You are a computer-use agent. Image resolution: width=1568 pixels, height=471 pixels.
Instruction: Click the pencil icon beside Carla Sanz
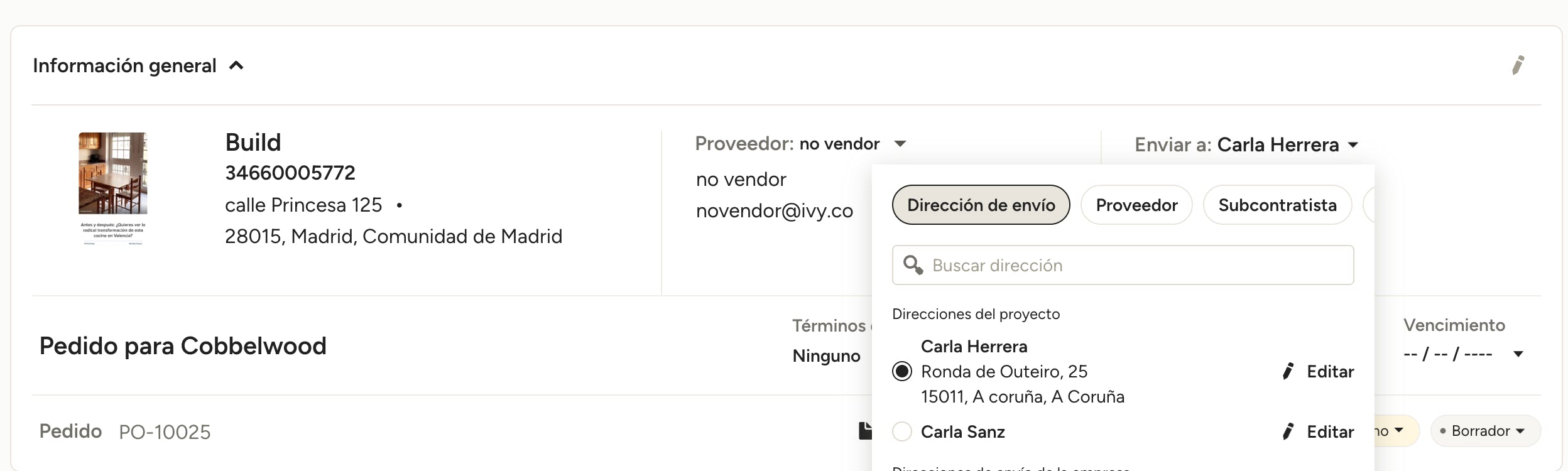[x=1288, y=431]
